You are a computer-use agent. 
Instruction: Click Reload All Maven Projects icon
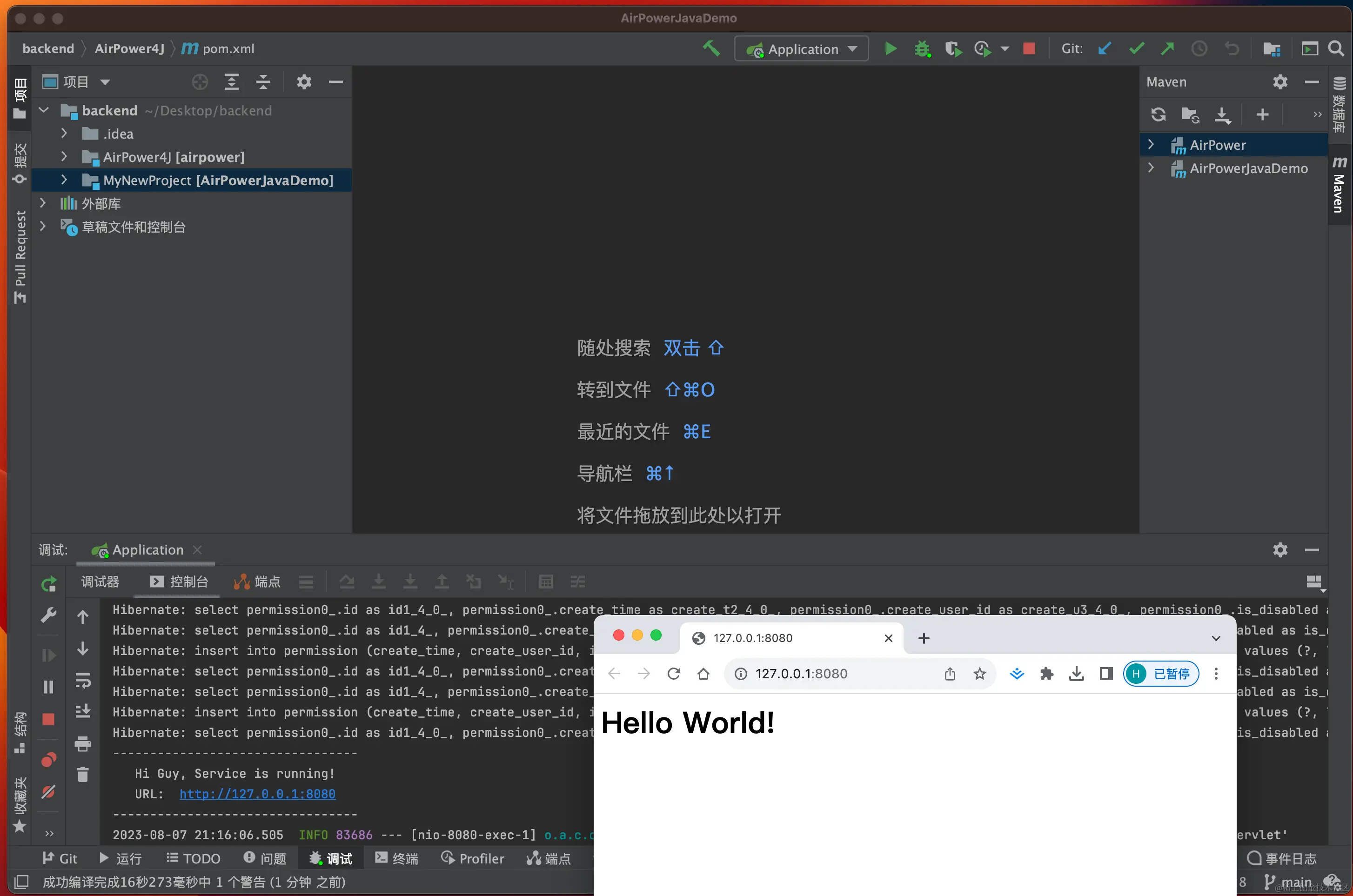(x=1158, y=115)
